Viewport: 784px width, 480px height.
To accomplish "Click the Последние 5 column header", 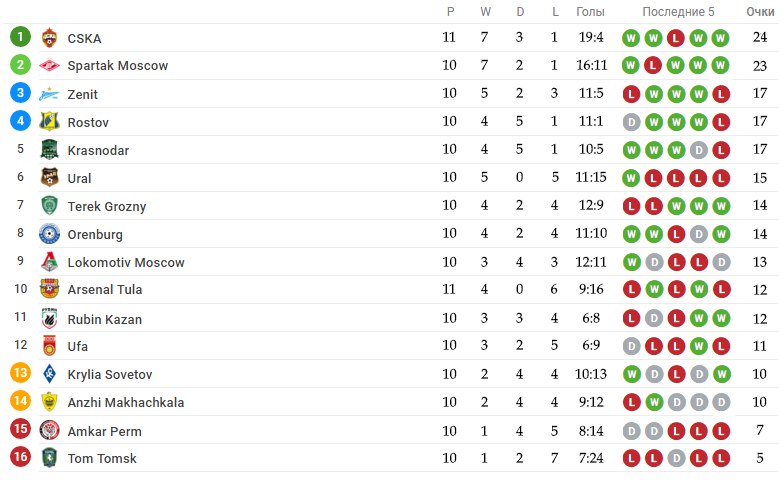I will pyautogui.click(x=678, y=12).
